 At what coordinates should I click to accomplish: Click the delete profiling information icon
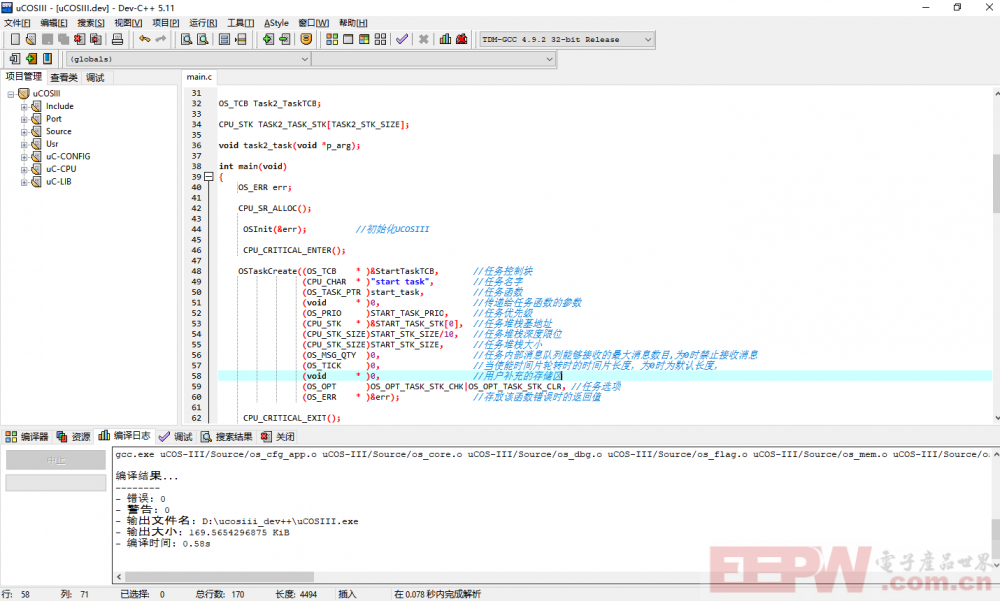(x=462, y=40)
